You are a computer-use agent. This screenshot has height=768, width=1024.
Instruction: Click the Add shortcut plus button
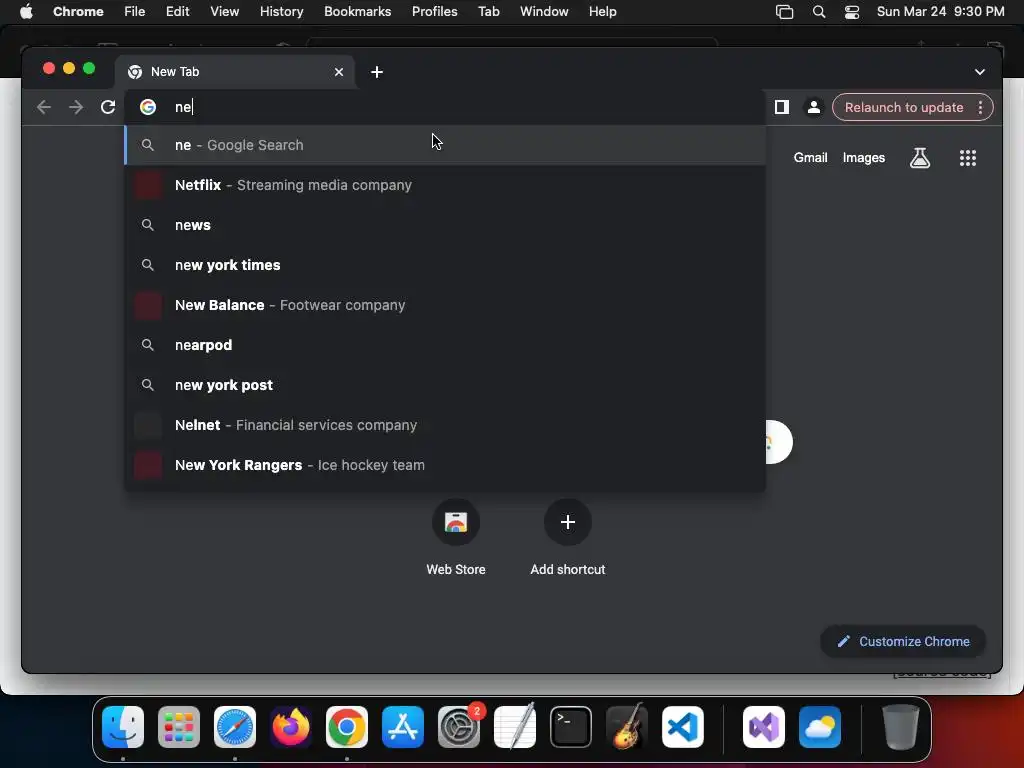(x=568, y=522)
